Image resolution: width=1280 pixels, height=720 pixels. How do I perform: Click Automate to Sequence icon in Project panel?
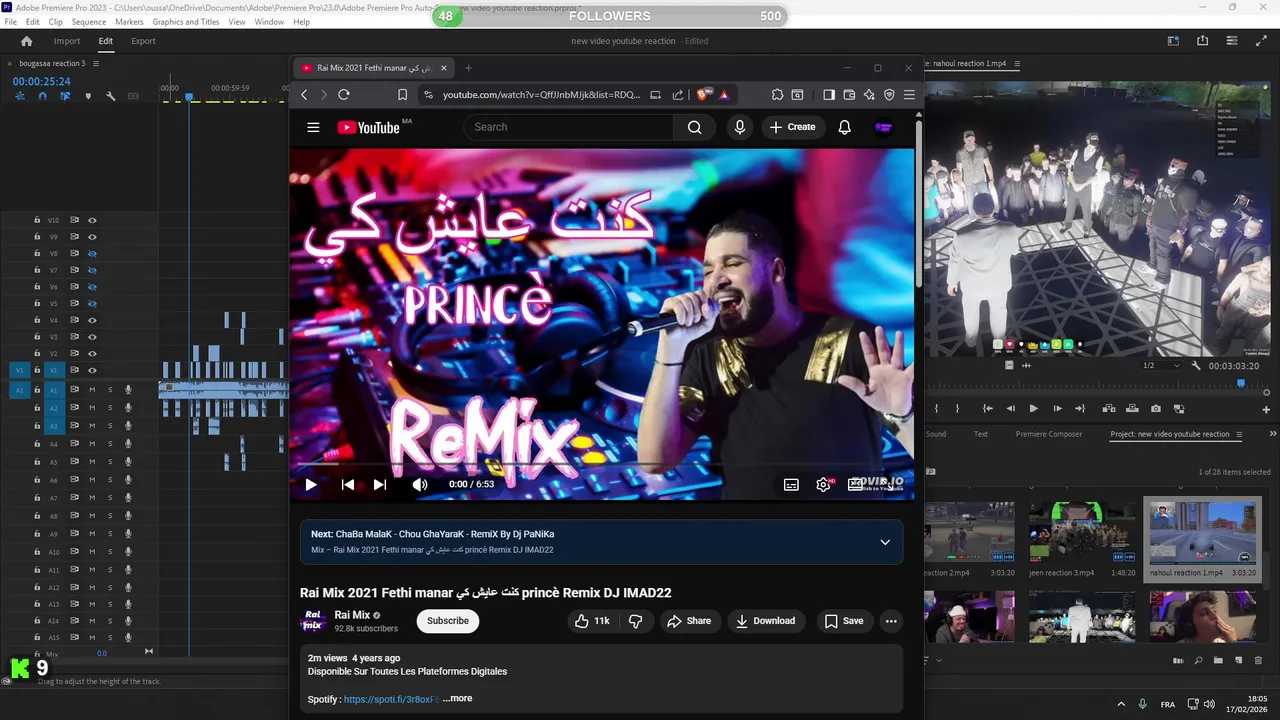click(x=1178, y=661)
